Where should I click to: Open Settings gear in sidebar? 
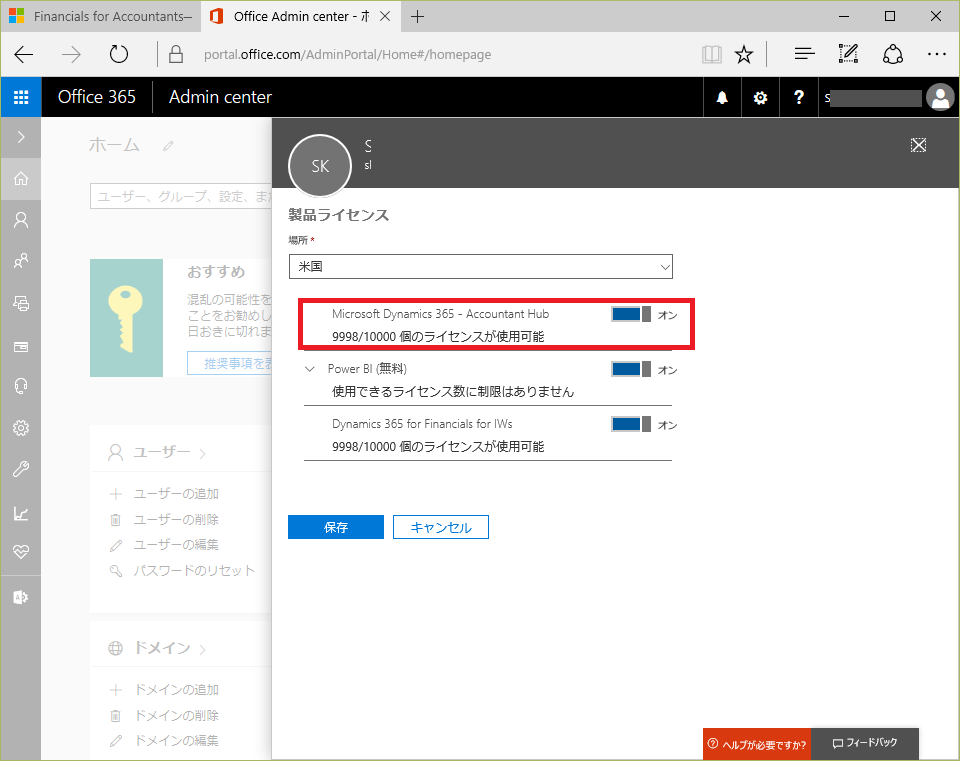[x=21, y=428]
